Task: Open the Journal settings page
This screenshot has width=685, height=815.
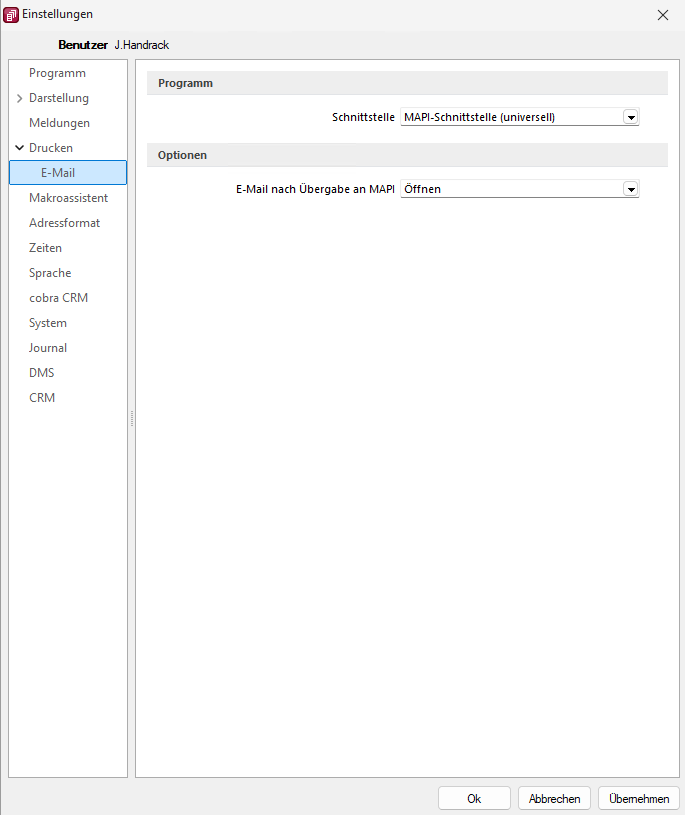Action: 48,348
